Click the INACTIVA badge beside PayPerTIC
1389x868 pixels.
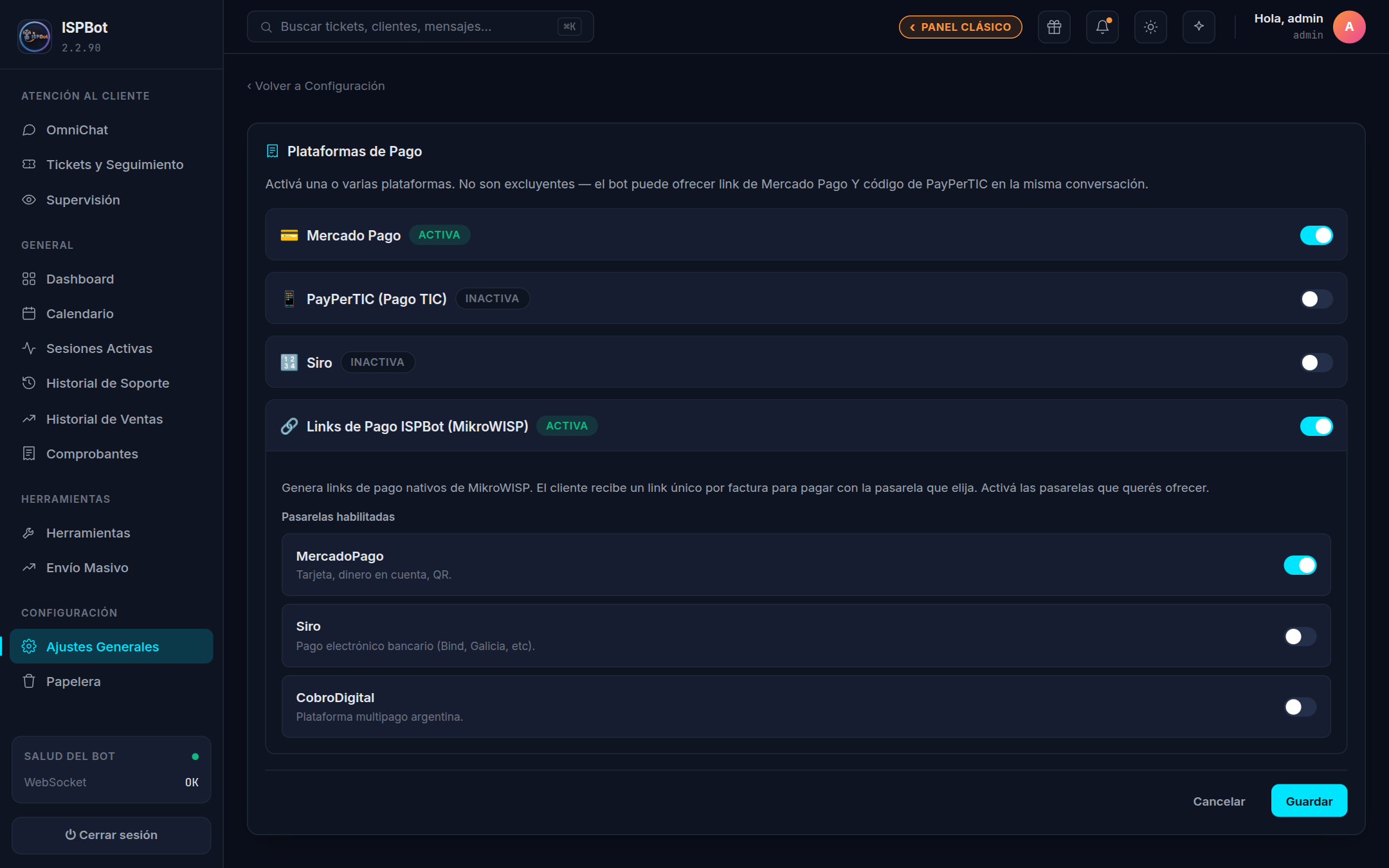click(492, 299)
